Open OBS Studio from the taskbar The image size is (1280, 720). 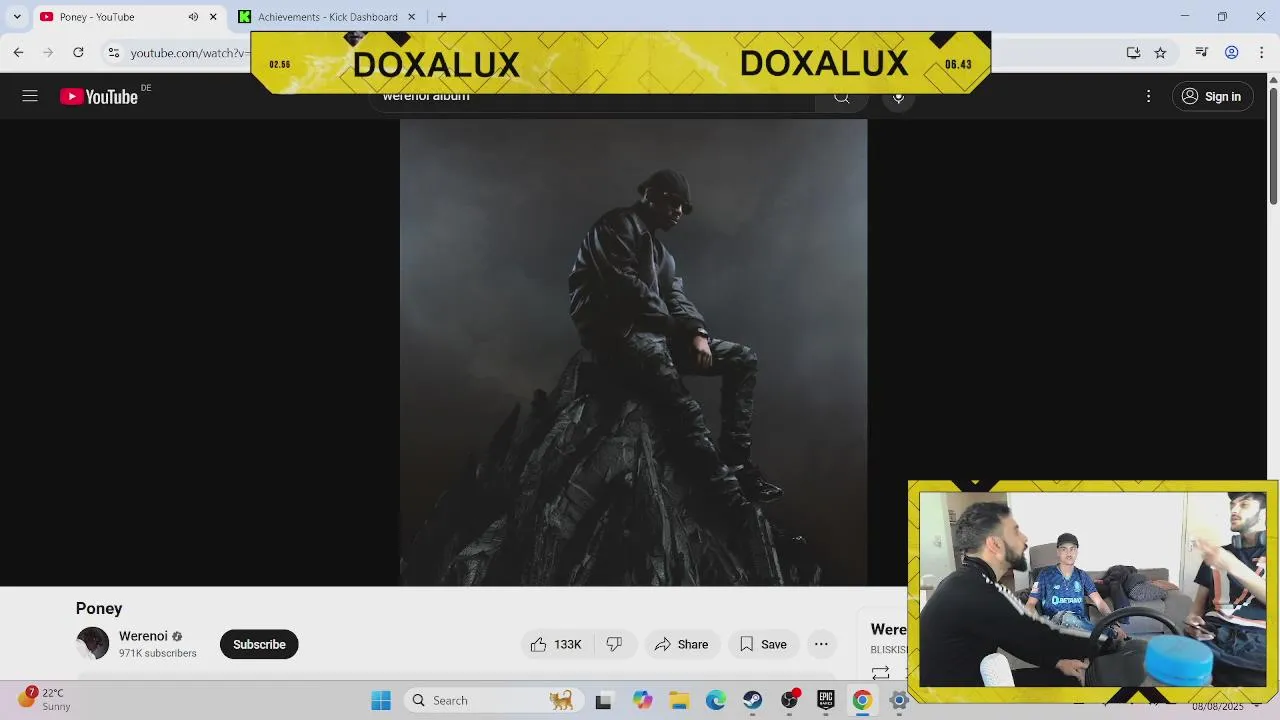[x=789, y=701]
